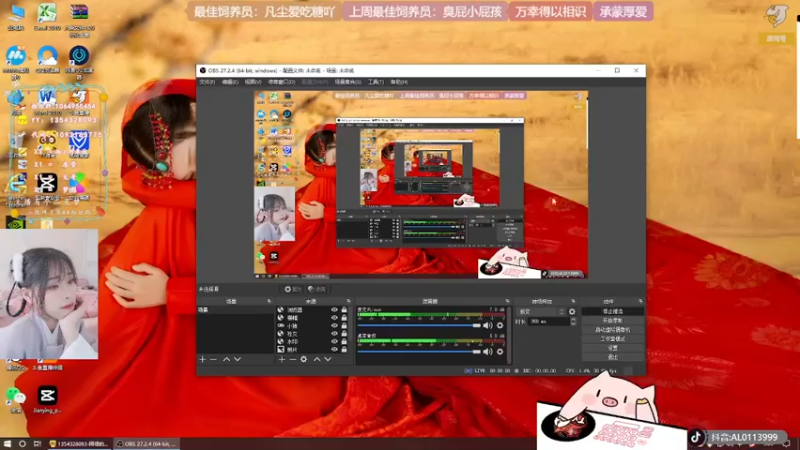This screenshot has height=450, width=800.
Task: Open 停靠窗口(D) menu in OBS
Action: pyautogui.click(x=282, y=82)
